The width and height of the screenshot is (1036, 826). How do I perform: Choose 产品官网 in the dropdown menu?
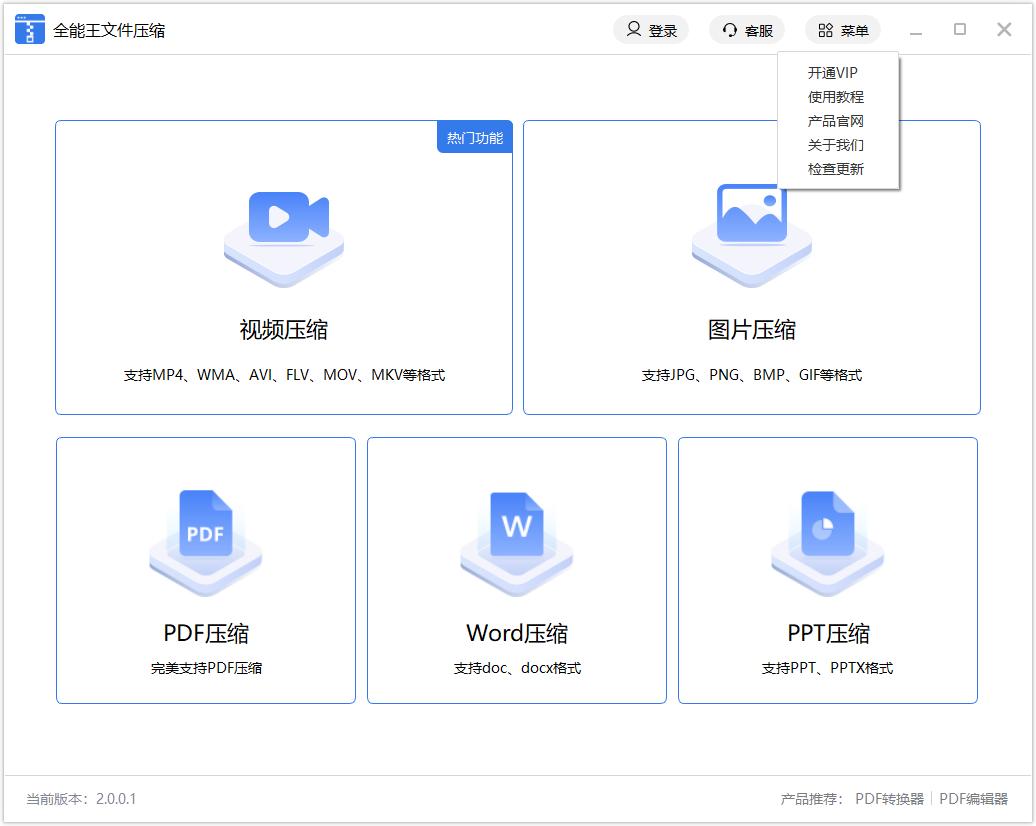pos(835,121)
